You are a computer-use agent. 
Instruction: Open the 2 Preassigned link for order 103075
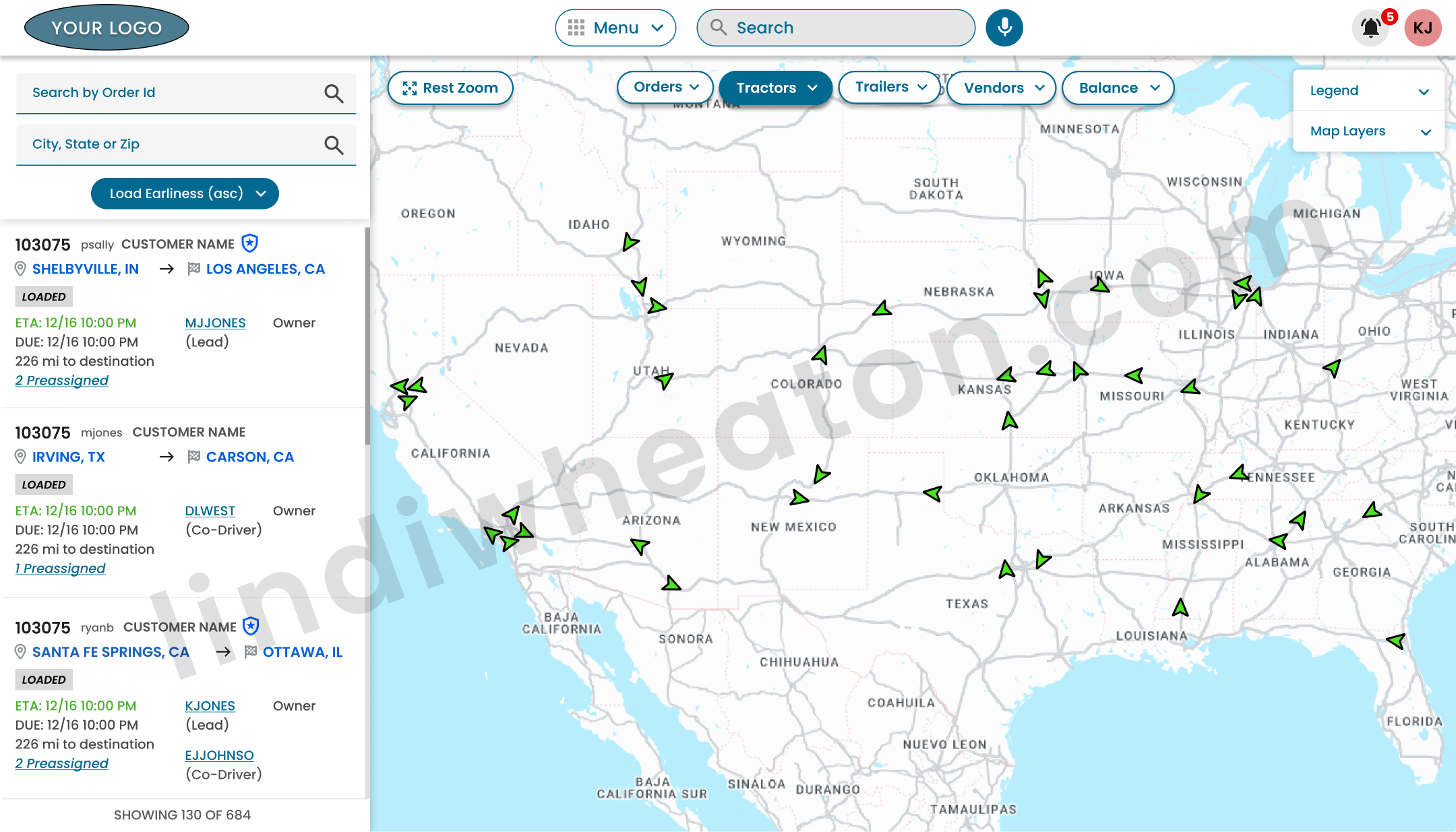(x=61, y=380)
